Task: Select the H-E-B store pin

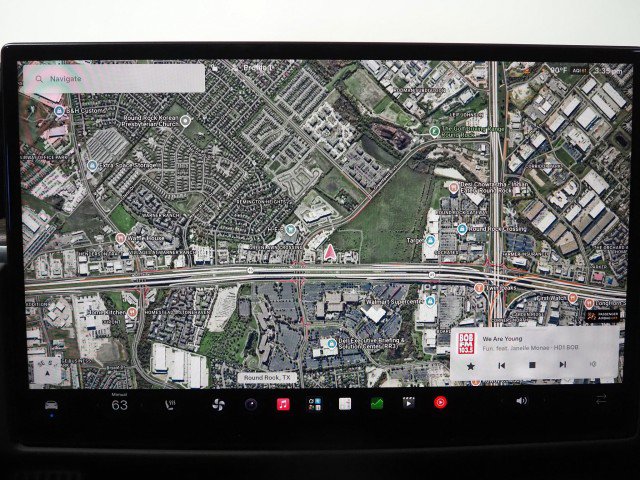Action: click(290, 230)
